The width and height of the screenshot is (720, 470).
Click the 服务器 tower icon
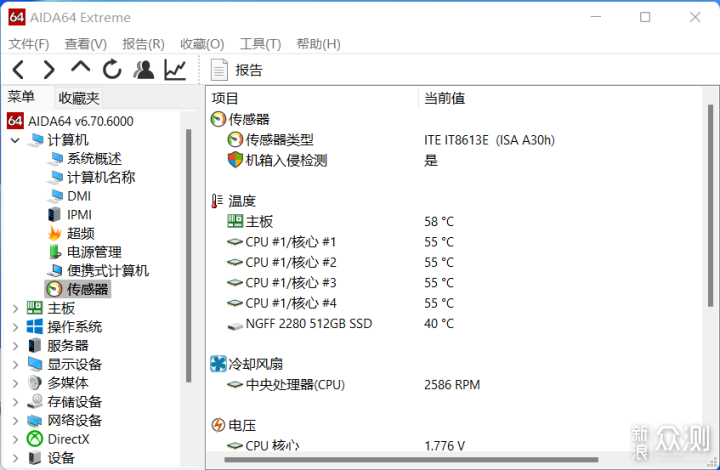point(34,345)
